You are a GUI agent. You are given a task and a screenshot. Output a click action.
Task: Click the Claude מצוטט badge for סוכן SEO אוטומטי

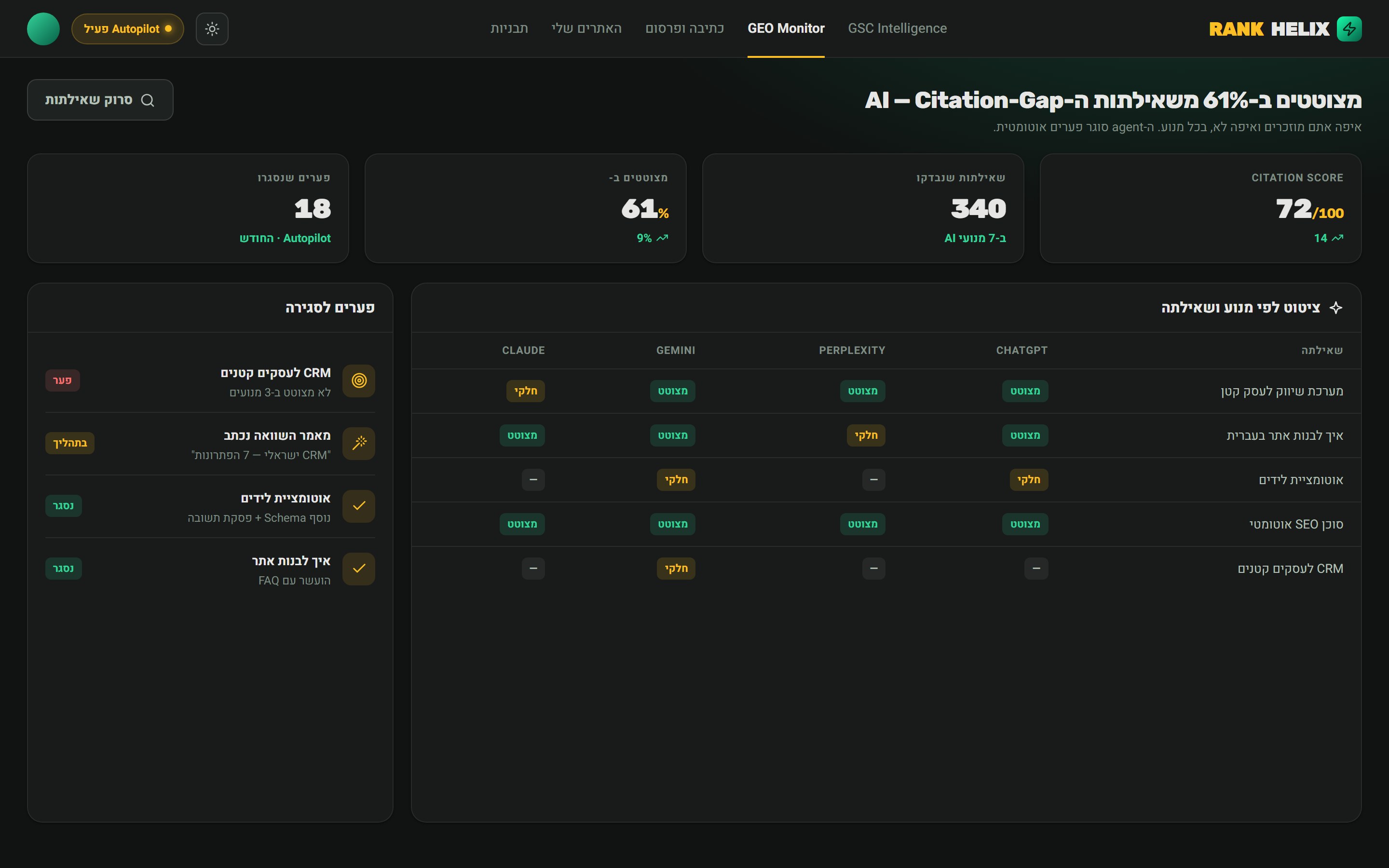pos(522,524)
